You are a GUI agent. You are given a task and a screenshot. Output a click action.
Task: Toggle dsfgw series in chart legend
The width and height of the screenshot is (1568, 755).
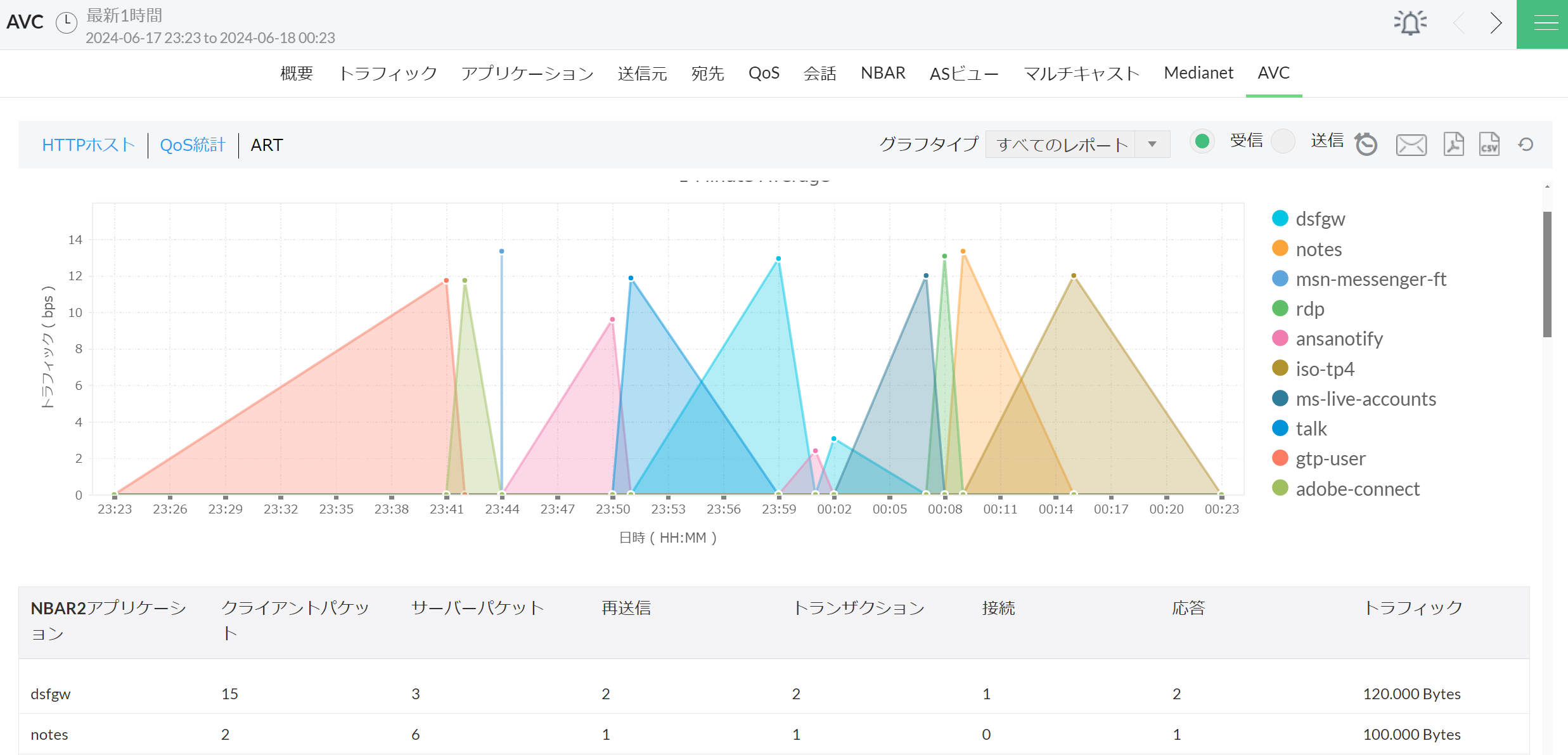[1320, 219]
